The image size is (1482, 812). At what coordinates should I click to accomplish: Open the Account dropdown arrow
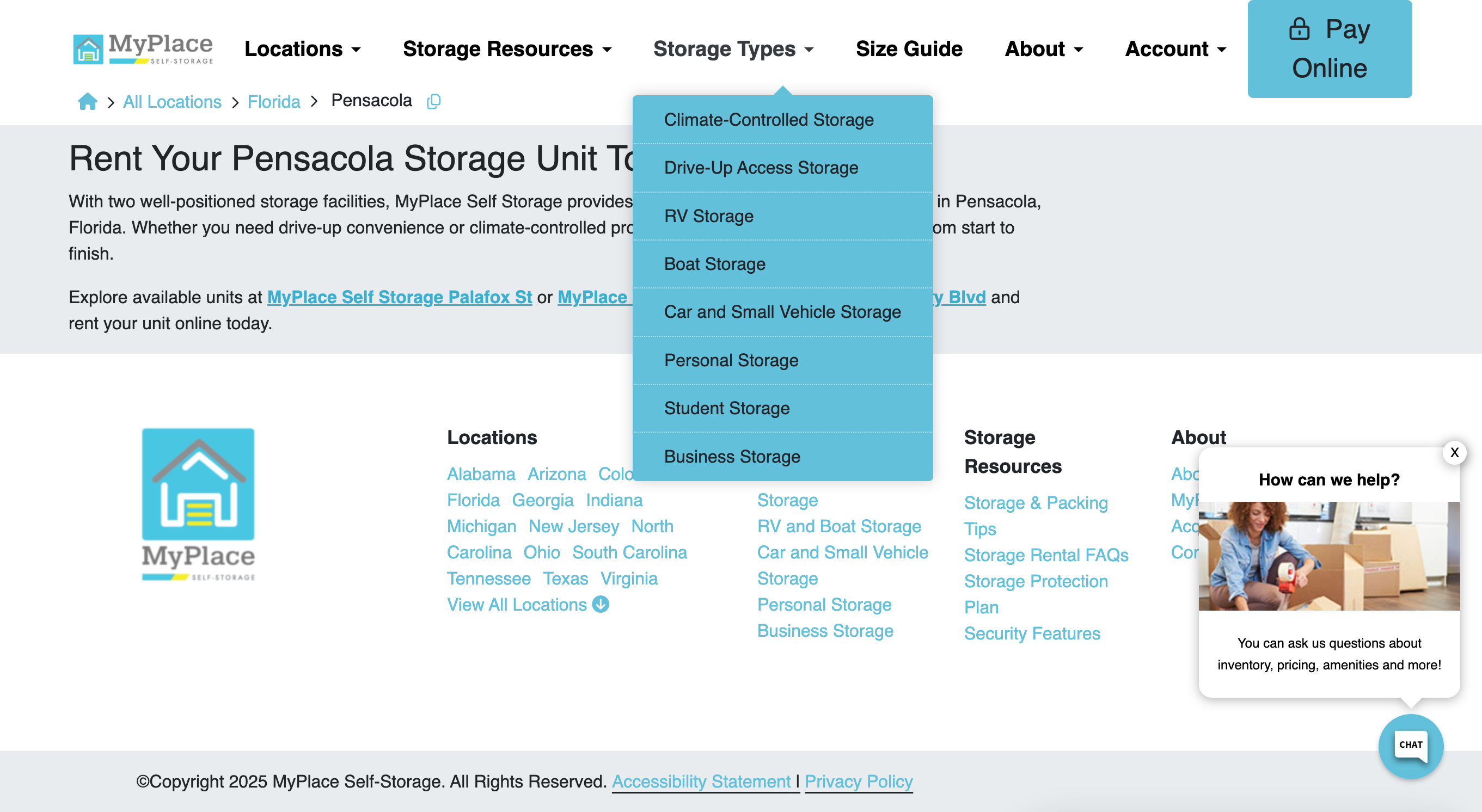1221,50
